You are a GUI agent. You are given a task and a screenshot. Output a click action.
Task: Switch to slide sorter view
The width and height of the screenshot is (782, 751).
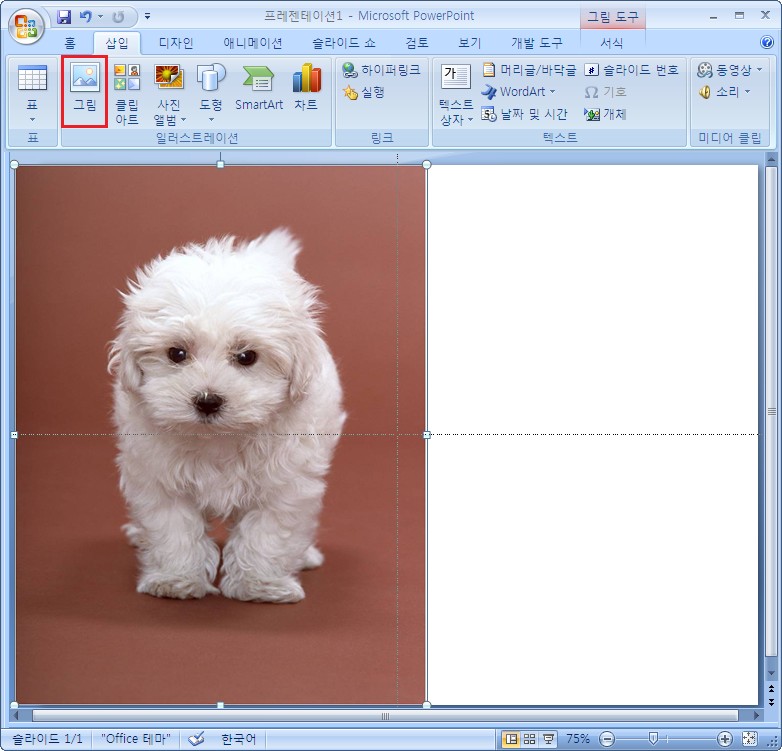(x=530, y=739)
